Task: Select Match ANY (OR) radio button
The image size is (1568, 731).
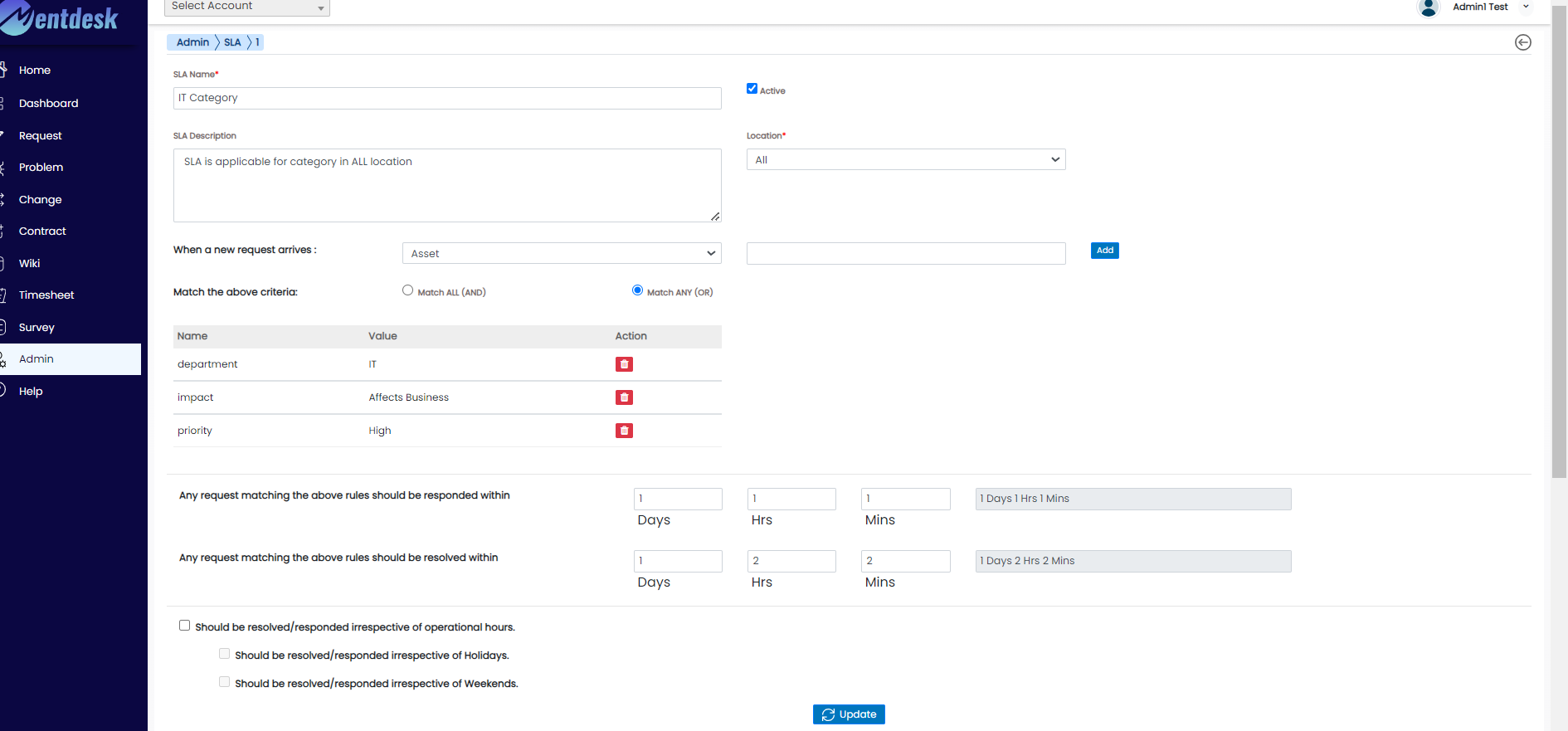Action: (x=637, y=290)
